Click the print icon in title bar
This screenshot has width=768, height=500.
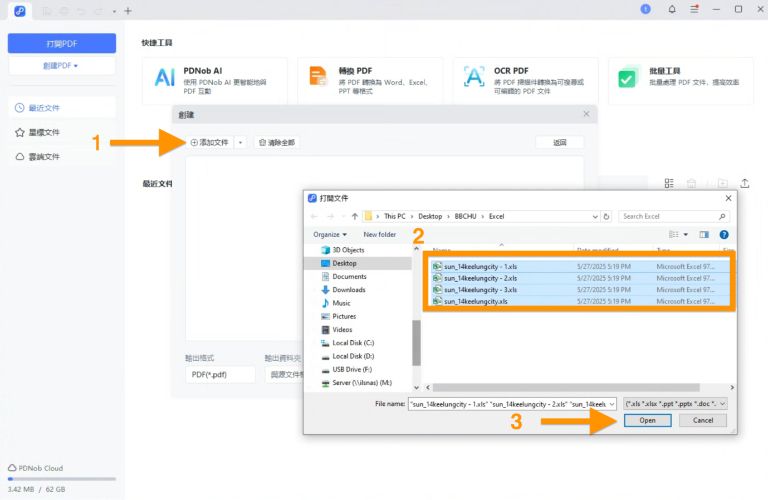click(64, 11)
